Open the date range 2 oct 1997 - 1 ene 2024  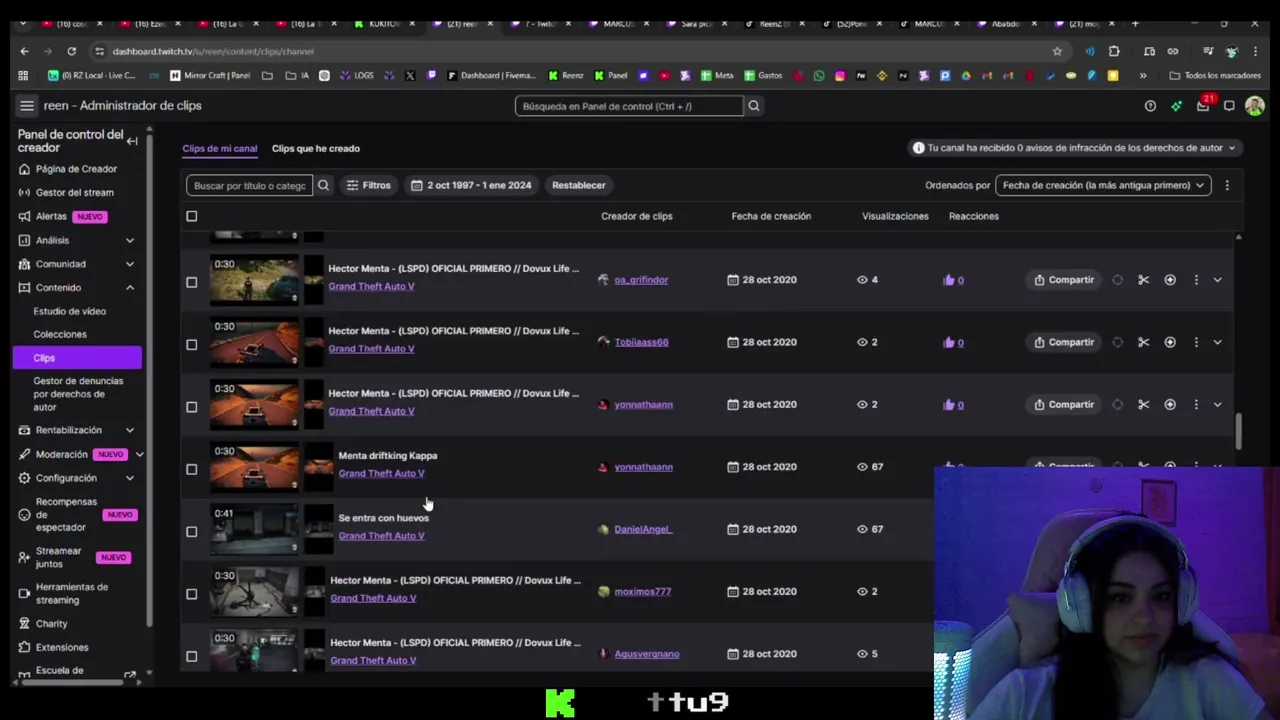pyautogui.click(x=471, y=185)
